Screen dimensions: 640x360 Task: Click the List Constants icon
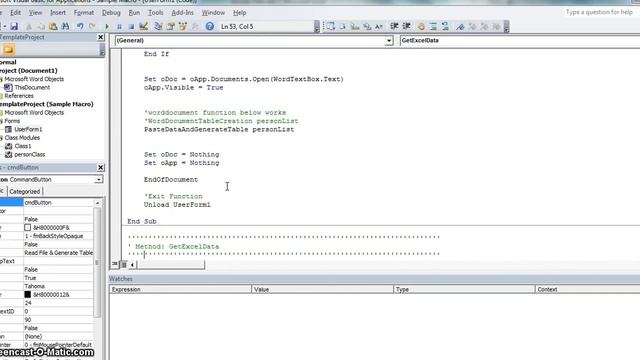pyautogui.click(x=343, y=27)
